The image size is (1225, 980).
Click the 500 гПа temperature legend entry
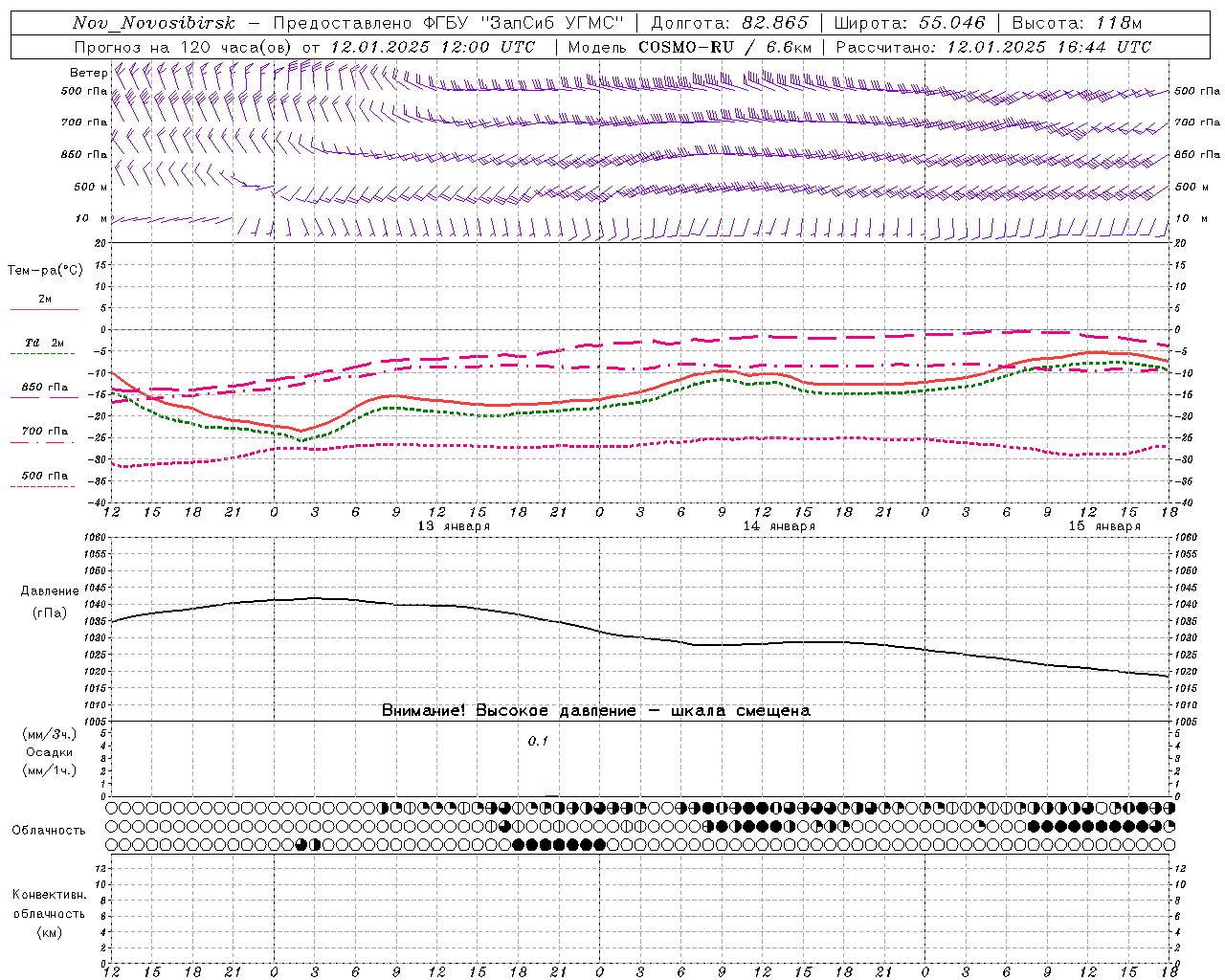pos(44,475)
